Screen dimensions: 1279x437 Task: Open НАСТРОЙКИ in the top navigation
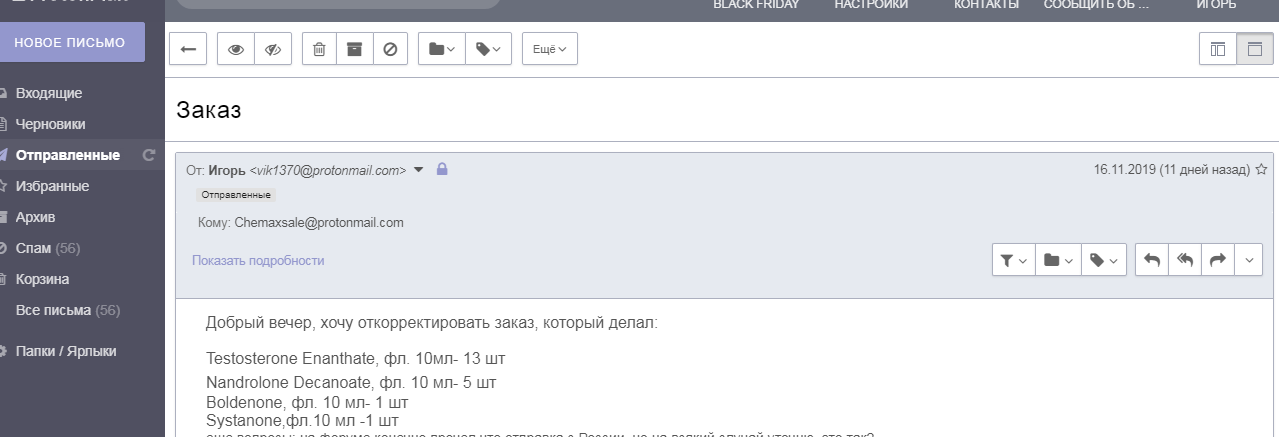(x=871, y=5)
